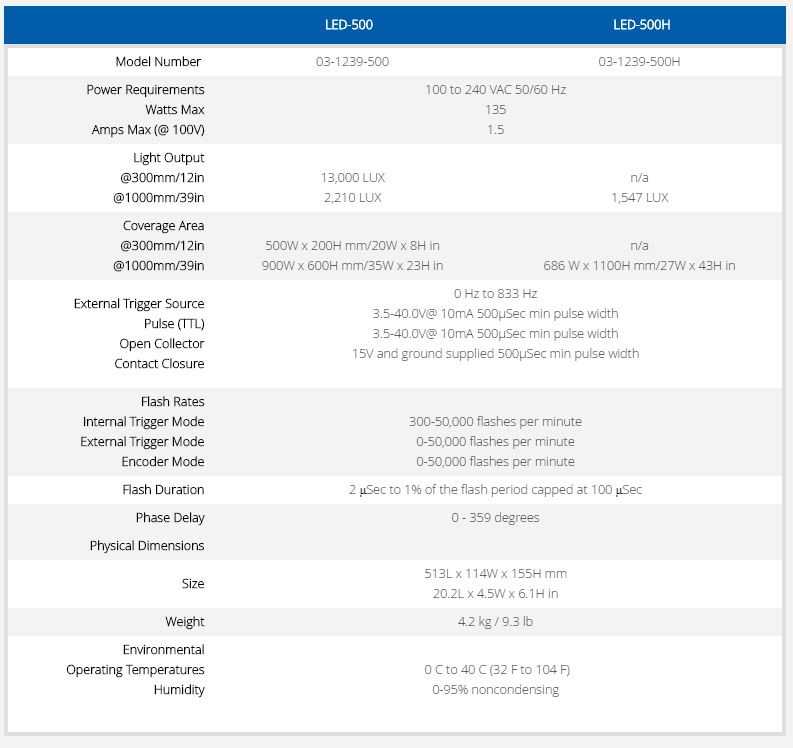This screenshot has height=748, width=793.
Task: Select the Weight row label
Action: click(x=185, y=622)
